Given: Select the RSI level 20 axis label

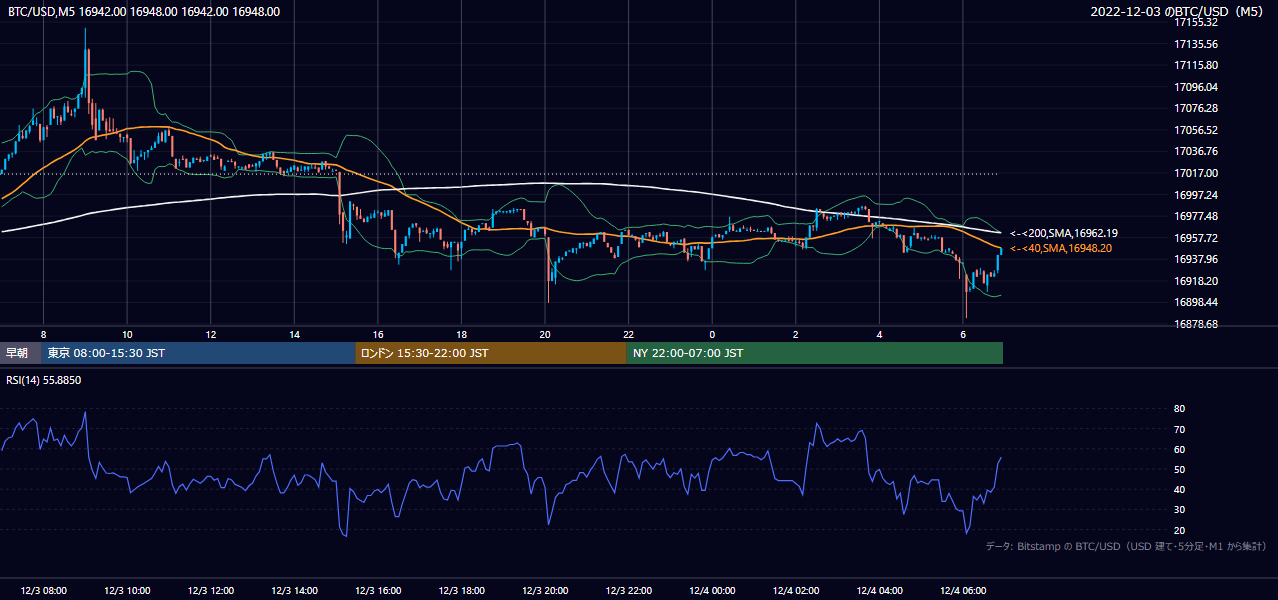Looking at the screenshot, I should pos(1180,530).
